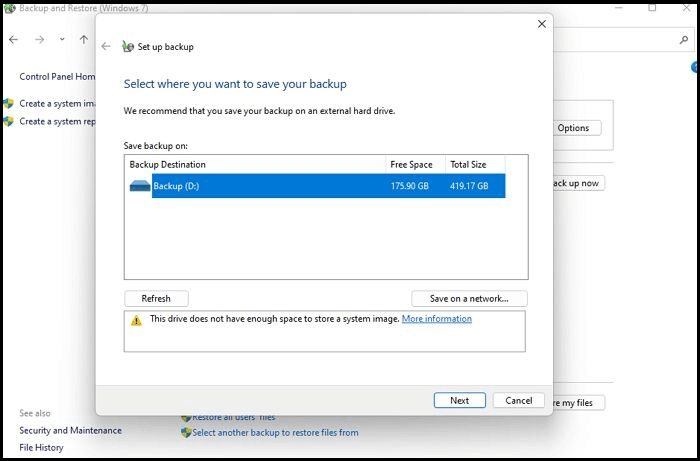The image size is (700, 461).
Task: Open recent locations dropdown arrow
Action: [62, 39]
